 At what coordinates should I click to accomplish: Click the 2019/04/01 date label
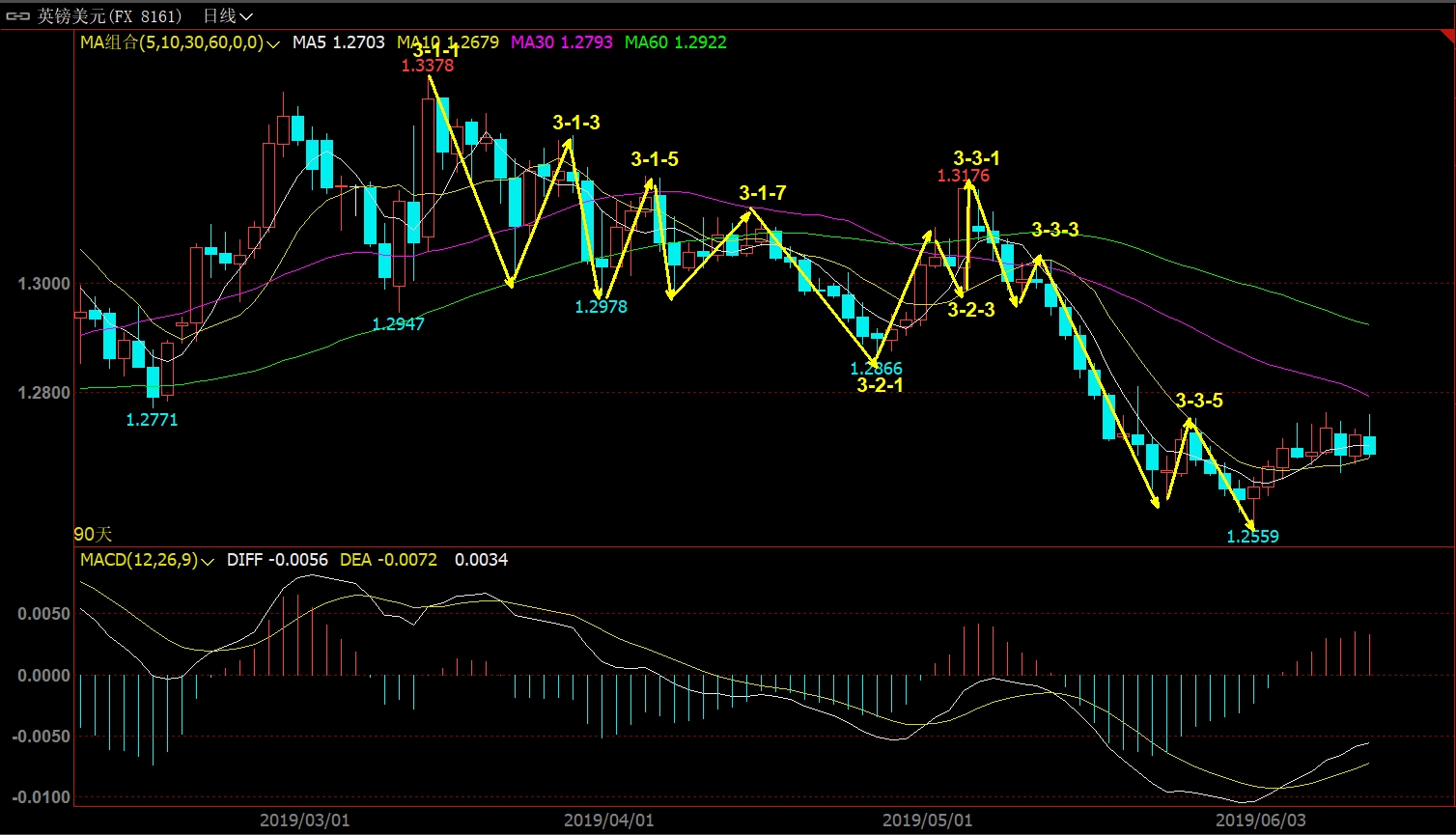[609, 820]
